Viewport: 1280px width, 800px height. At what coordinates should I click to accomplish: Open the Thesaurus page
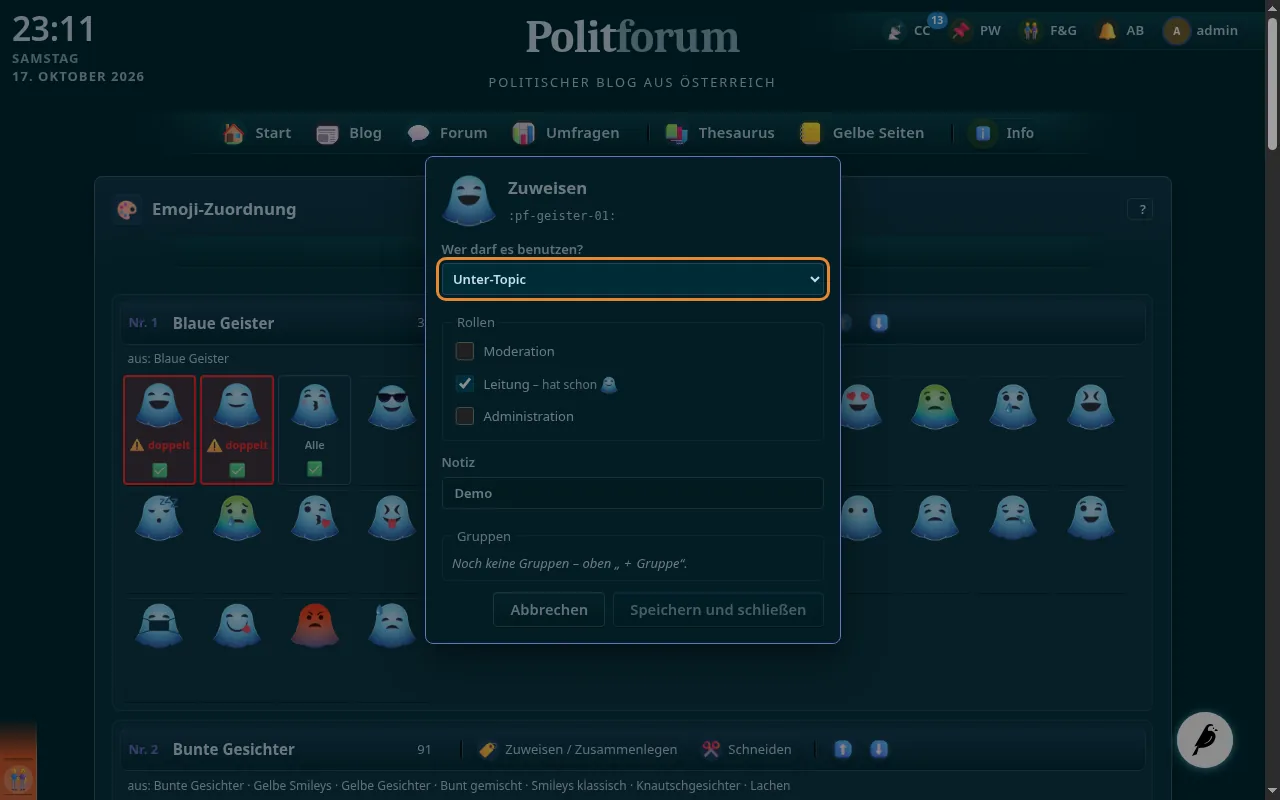point(720,133)
